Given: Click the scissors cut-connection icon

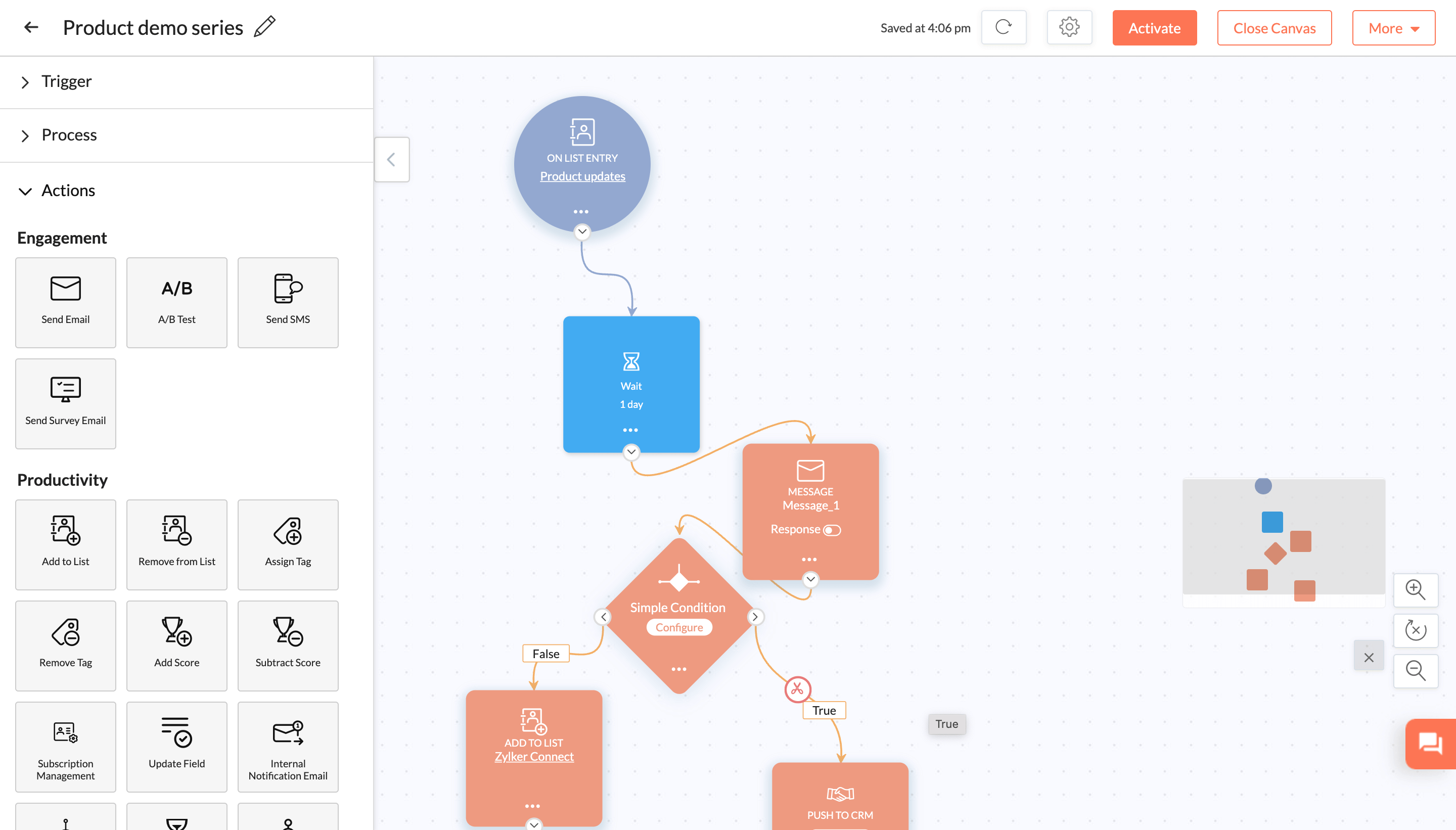Looking at the screenshot, I should [x=797, y=689].
